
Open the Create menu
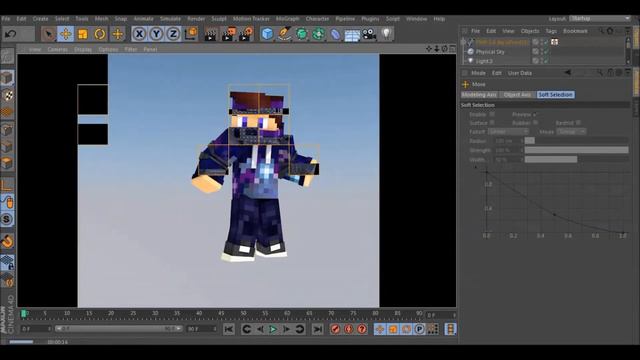tap(40, 19)
